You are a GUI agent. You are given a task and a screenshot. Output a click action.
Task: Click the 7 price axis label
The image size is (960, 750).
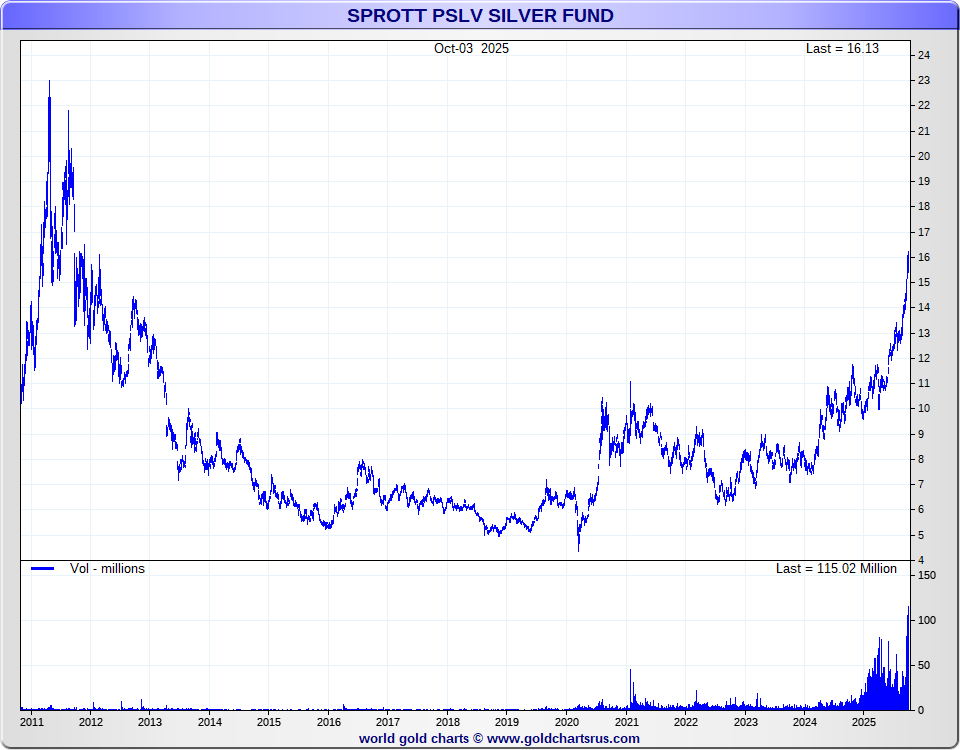[921, 484]
